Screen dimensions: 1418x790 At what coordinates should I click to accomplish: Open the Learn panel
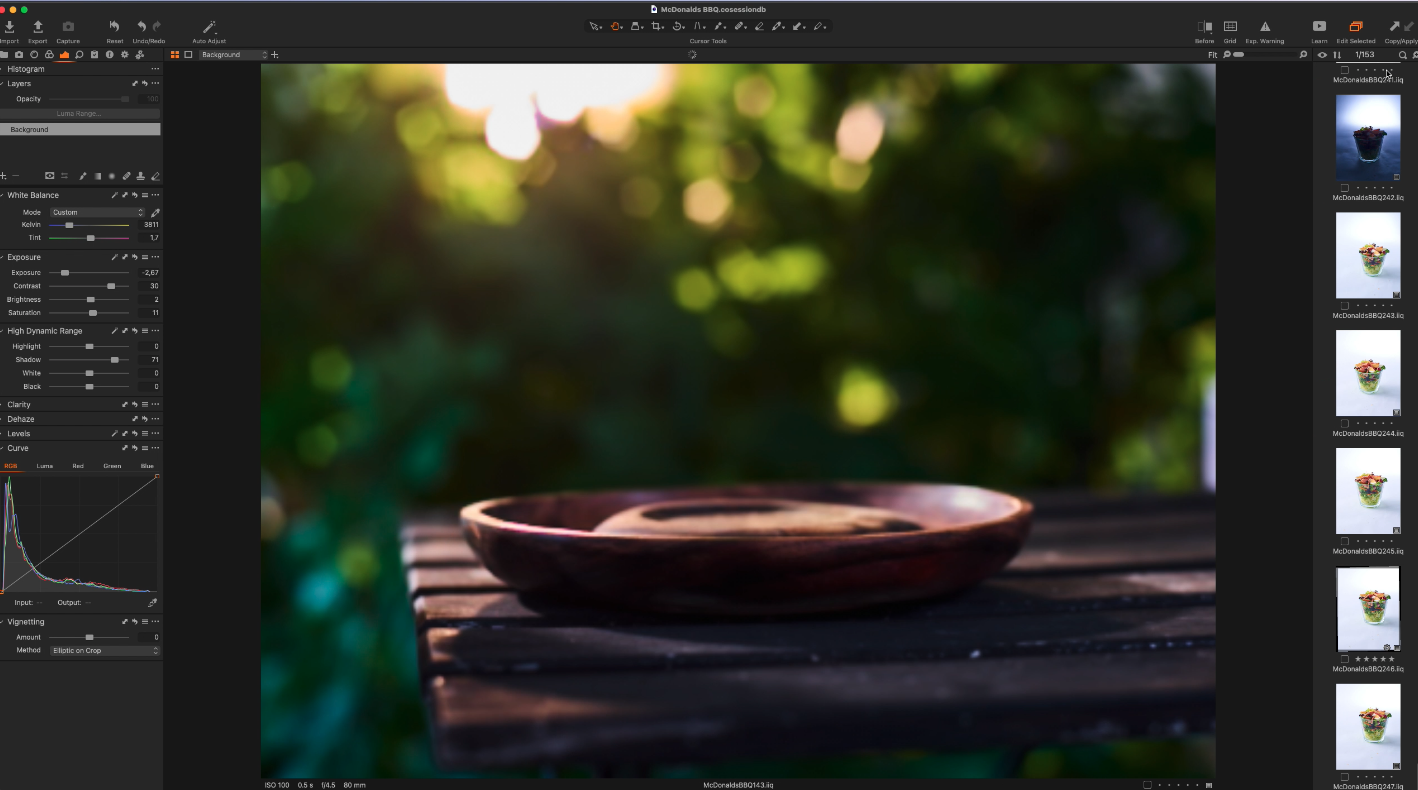[x=1319, y=26]
